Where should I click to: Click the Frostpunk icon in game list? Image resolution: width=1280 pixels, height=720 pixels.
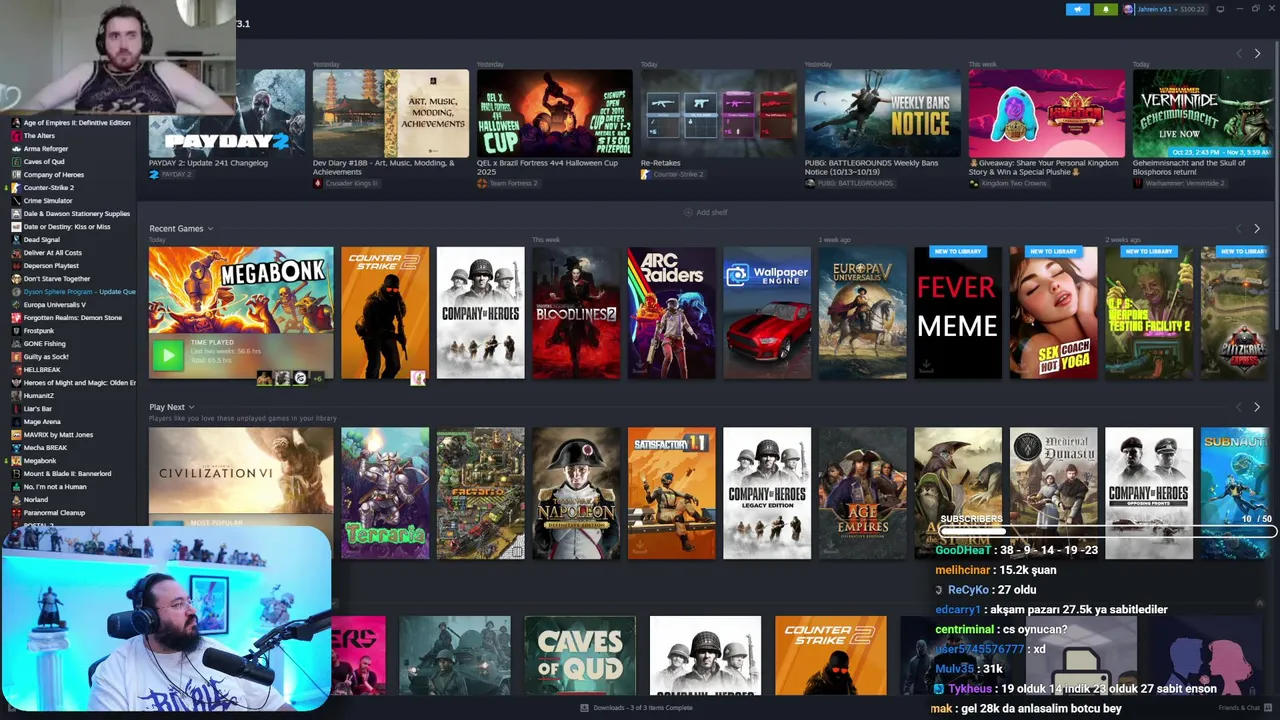tap(16, 331)
